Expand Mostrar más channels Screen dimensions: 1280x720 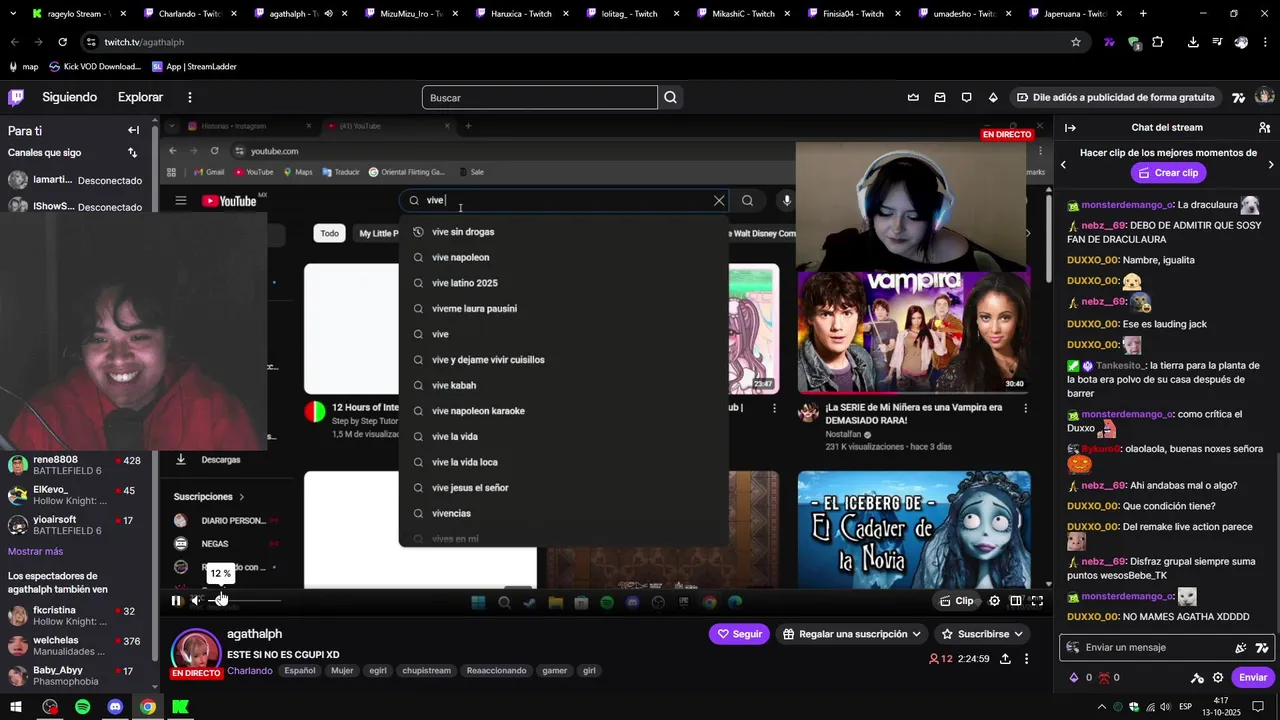pyautogui.click(x=35, y=551)
